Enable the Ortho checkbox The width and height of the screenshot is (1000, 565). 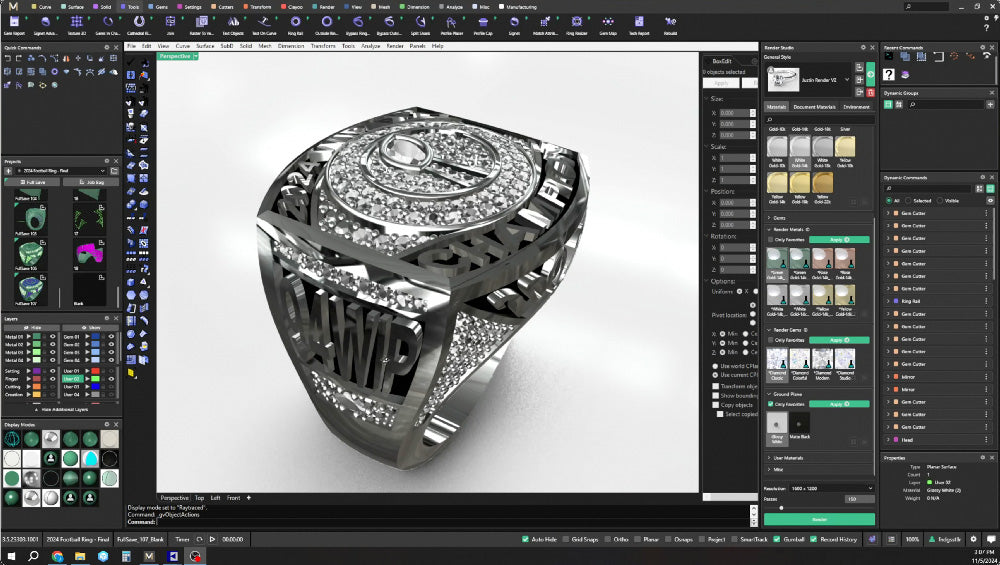(x=607, y=539)
